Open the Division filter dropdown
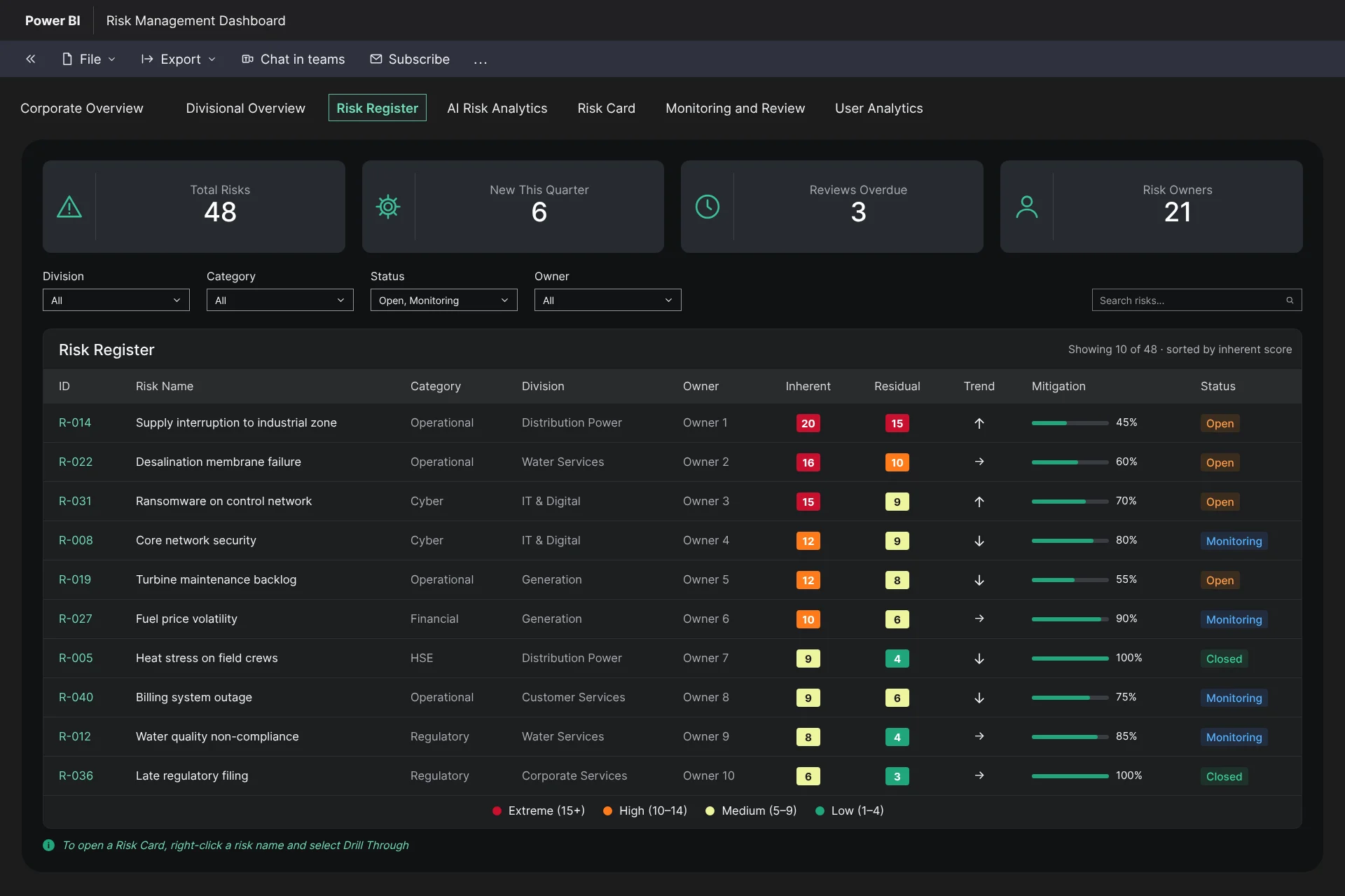The height and width of the screenshot is (896, 1345). 116,300
